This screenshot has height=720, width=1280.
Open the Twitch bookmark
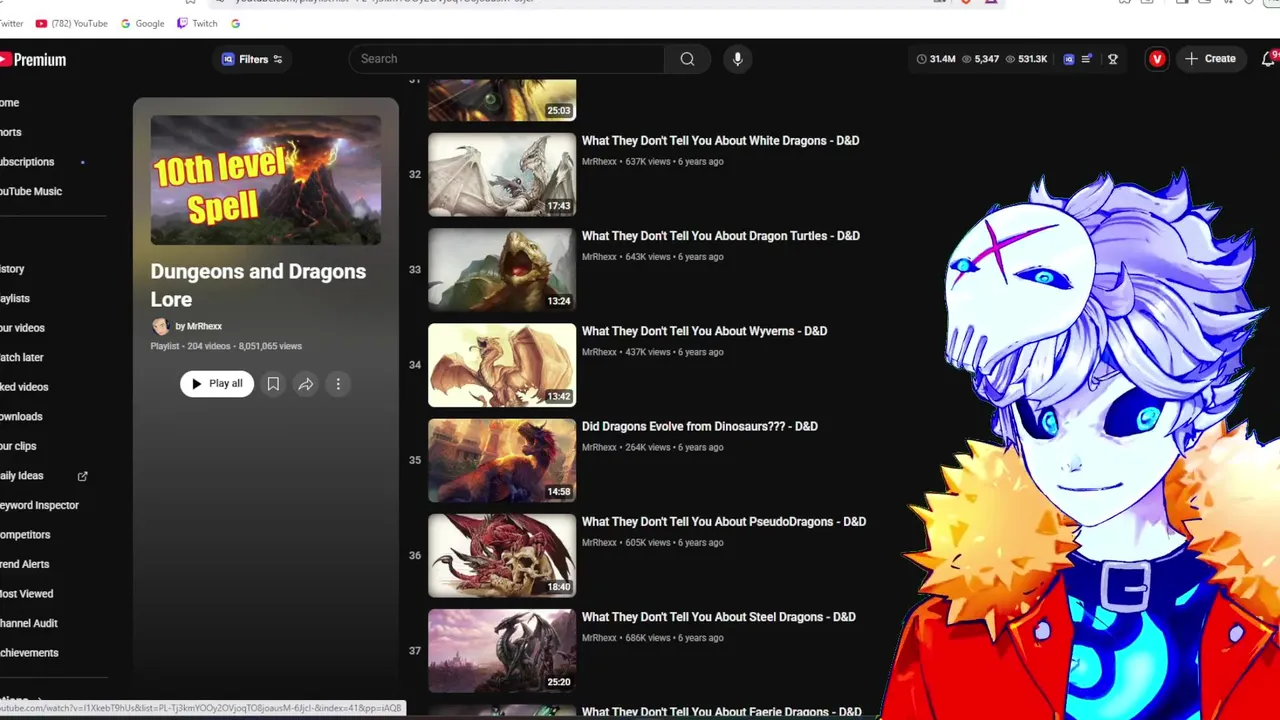click(x=197, y=23)
